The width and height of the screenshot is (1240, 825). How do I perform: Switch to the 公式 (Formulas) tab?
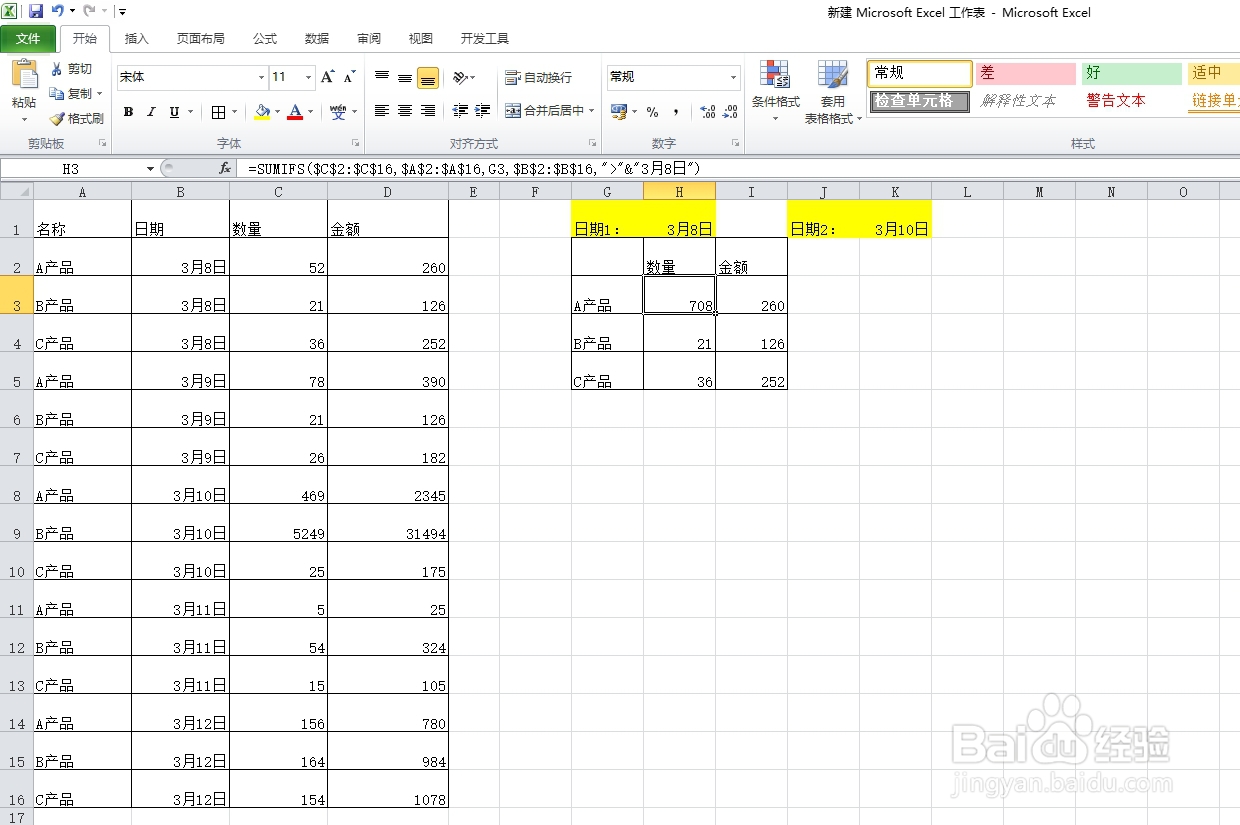[x=265, y=39]
